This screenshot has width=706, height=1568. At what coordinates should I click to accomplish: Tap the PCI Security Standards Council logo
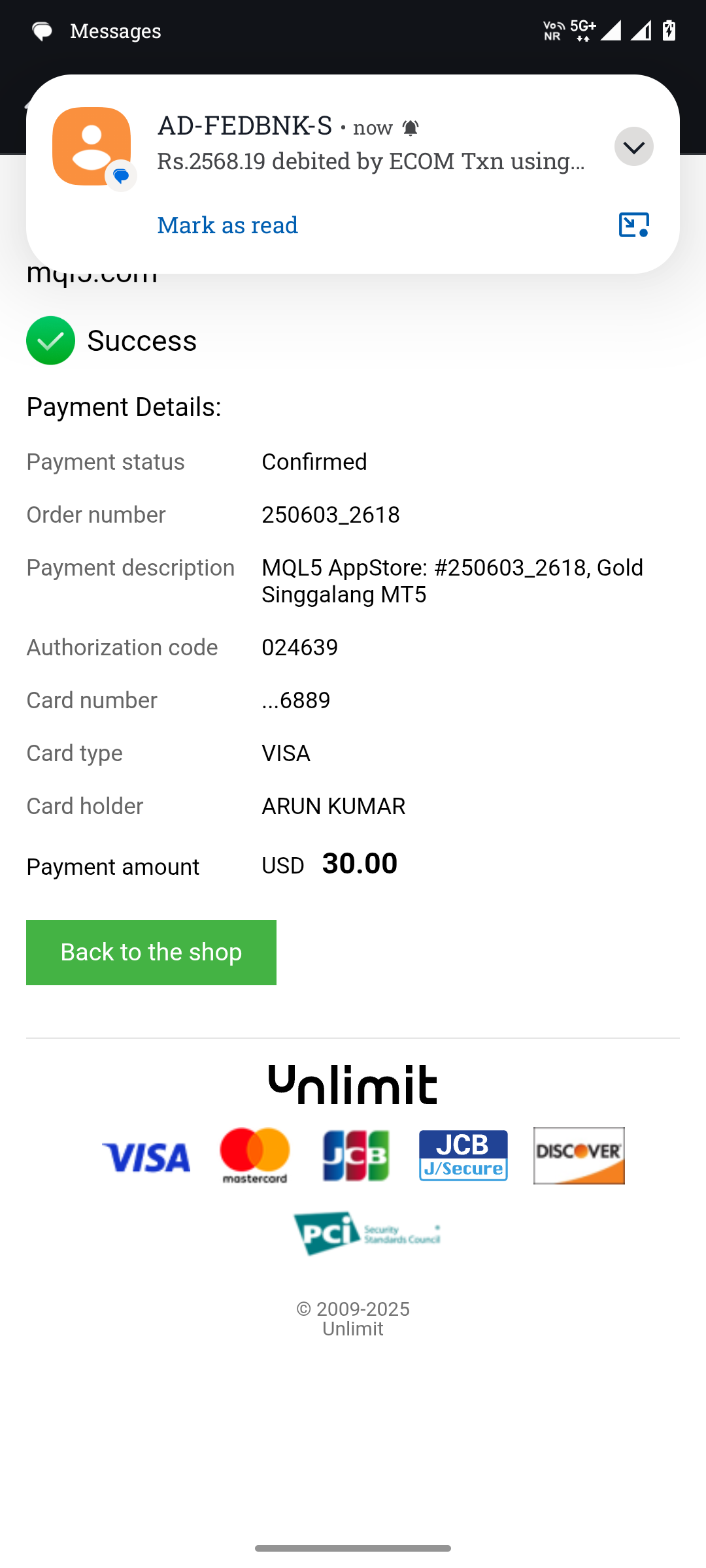tap(367, 1233)
